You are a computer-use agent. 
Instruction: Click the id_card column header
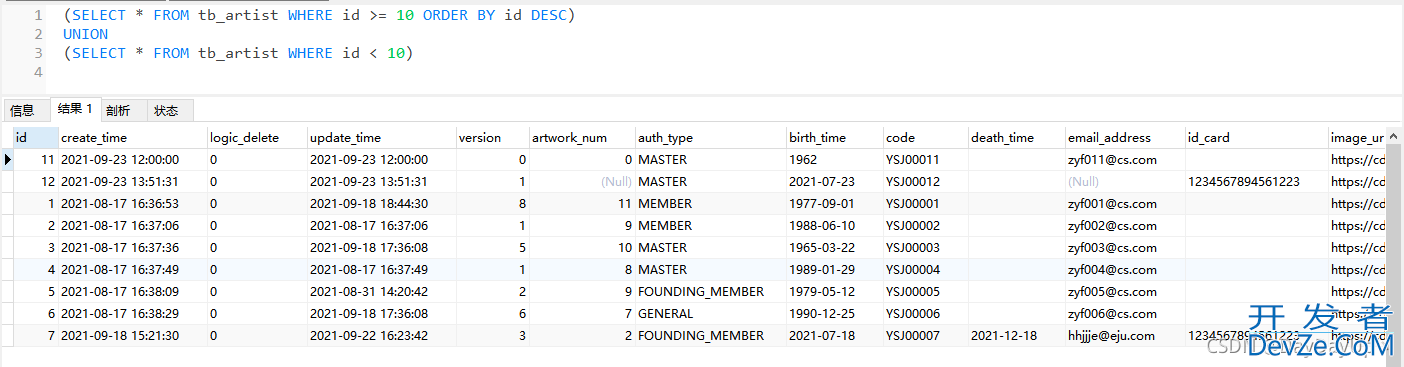point(1256,138)
